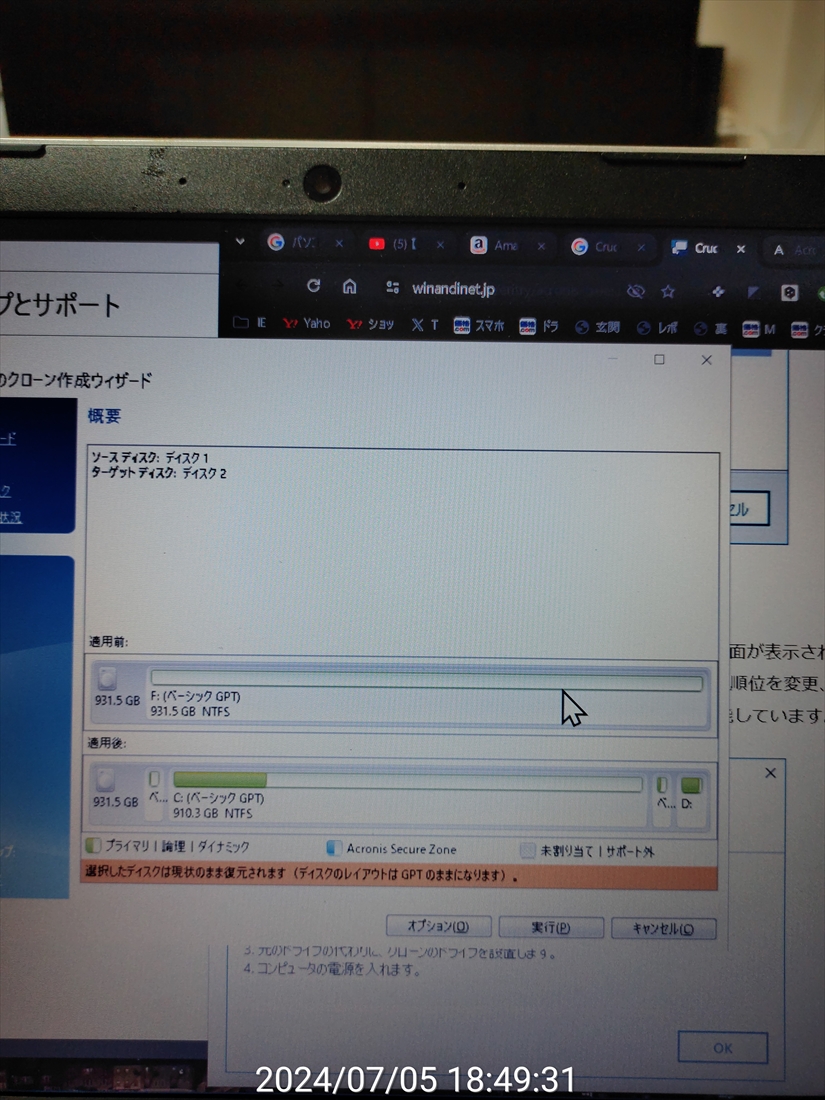Viewport: 825px width, 1100px height.
Task: Select the F: partition under 適用前
Action: (x=426, y=683)
